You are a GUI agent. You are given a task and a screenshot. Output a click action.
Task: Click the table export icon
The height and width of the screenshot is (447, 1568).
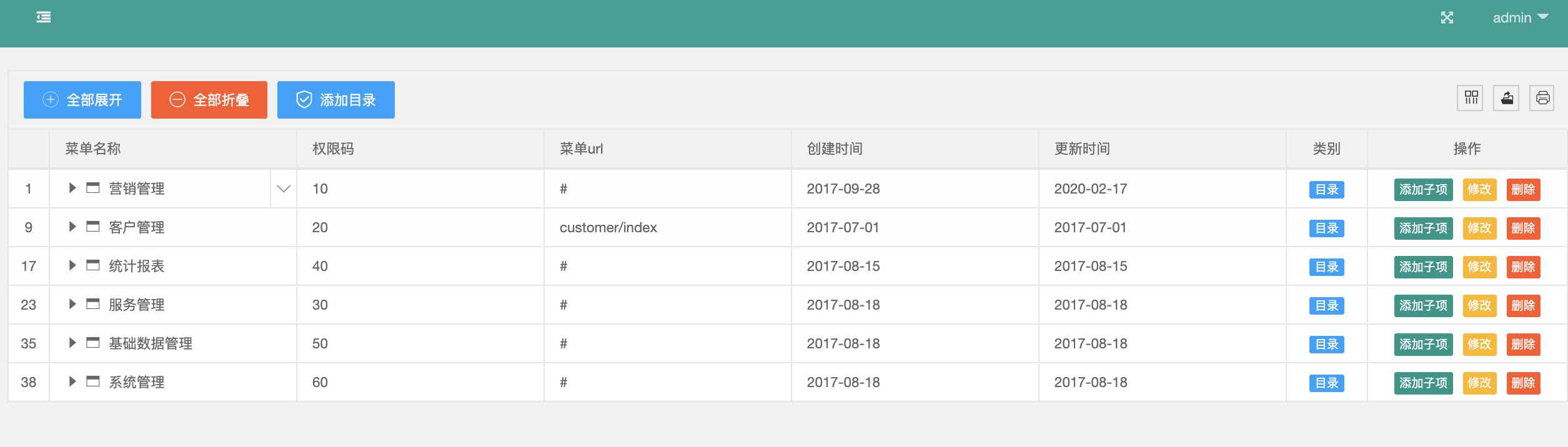1506,98
